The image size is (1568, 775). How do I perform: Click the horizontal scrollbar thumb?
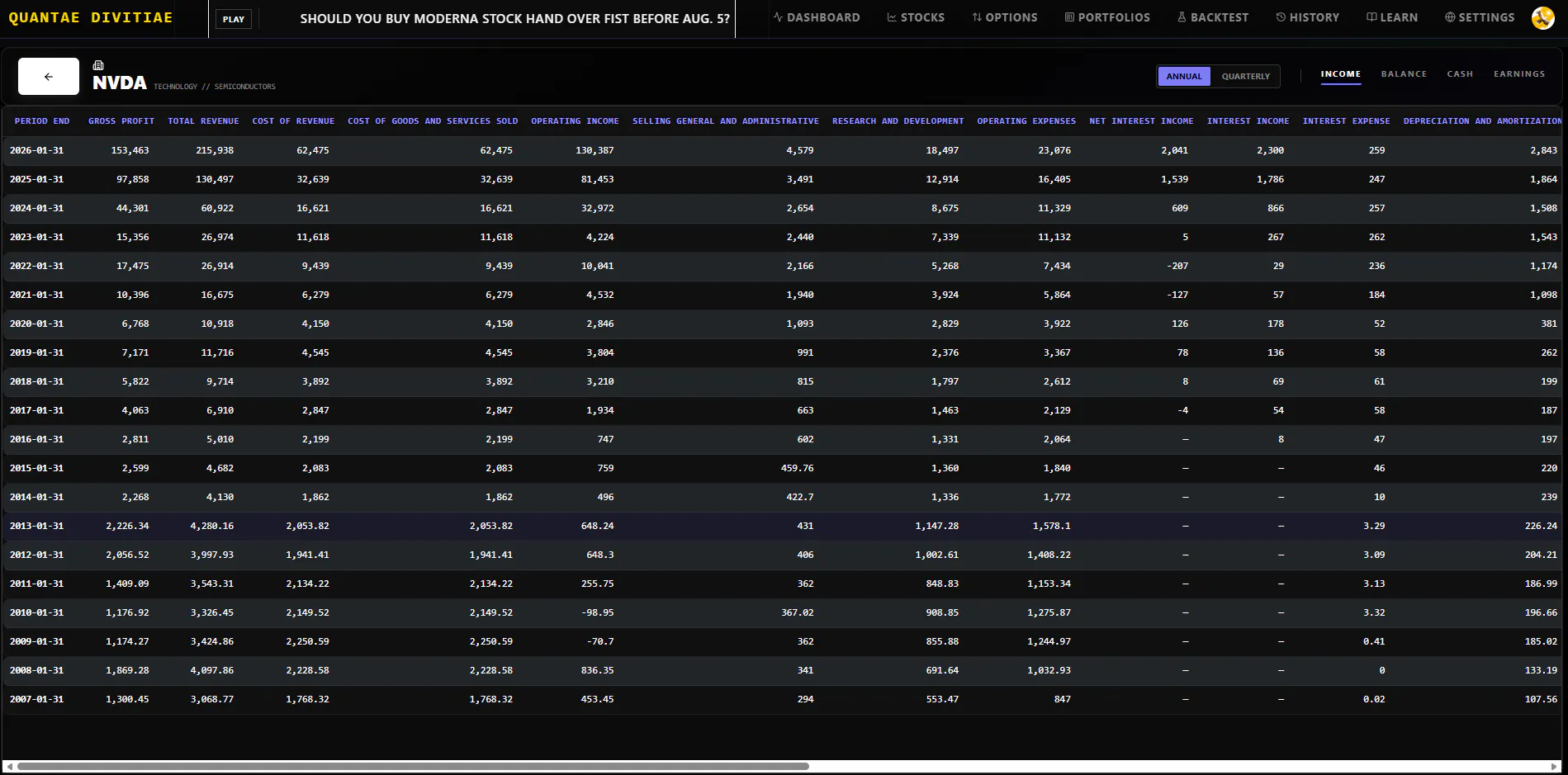pyautogui.click(x=413, y=767)
